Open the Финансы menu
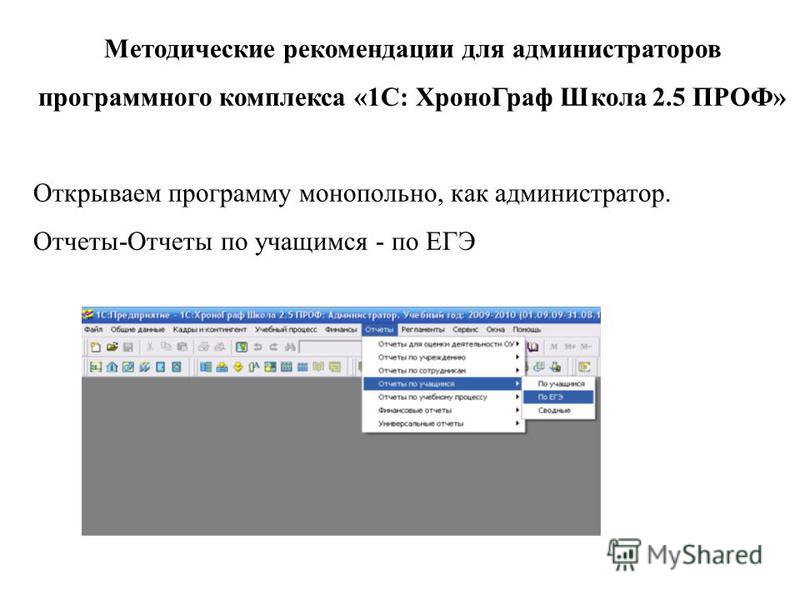Image resolution: width=800 pixels, height=600 pixels. pos(341,330)
